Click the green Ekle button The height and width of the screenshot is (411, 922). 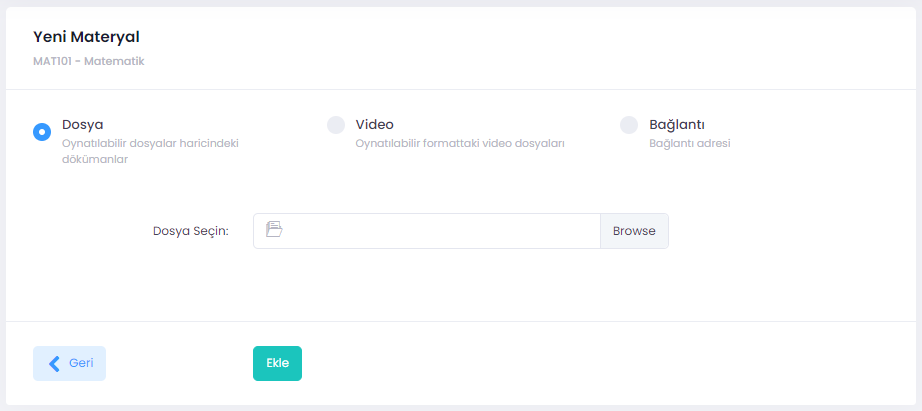(x=277, y=363)
